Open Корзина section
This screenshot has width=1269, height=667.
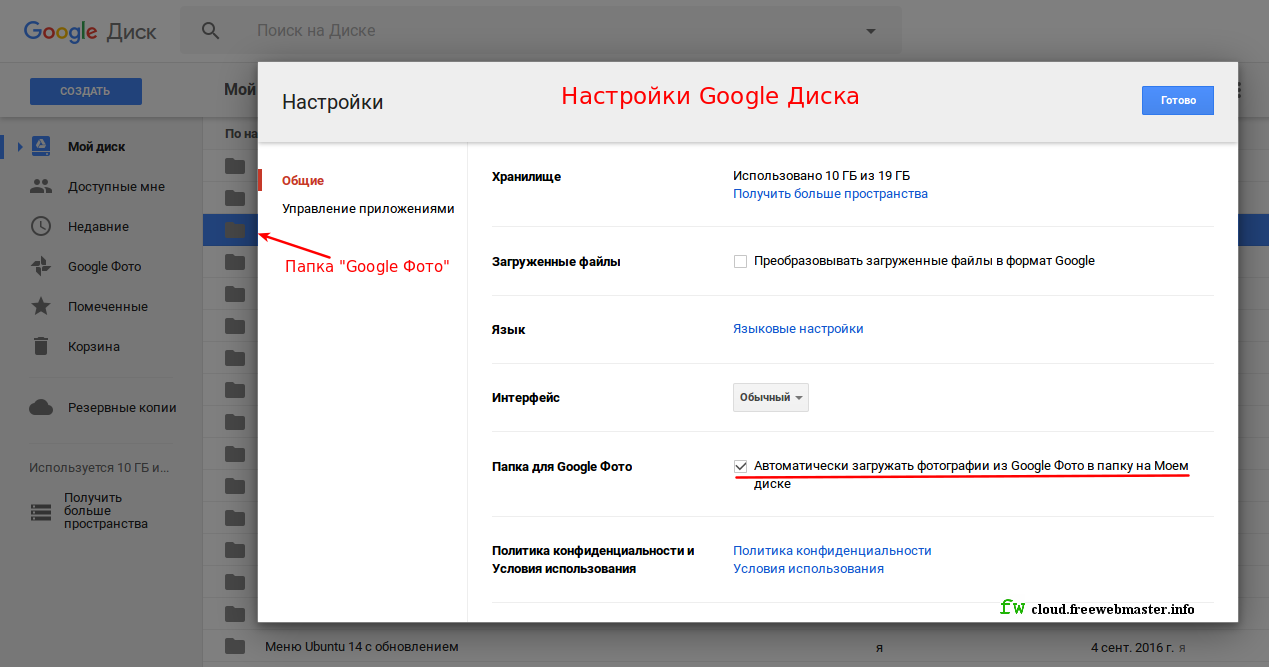coord(94,347)
